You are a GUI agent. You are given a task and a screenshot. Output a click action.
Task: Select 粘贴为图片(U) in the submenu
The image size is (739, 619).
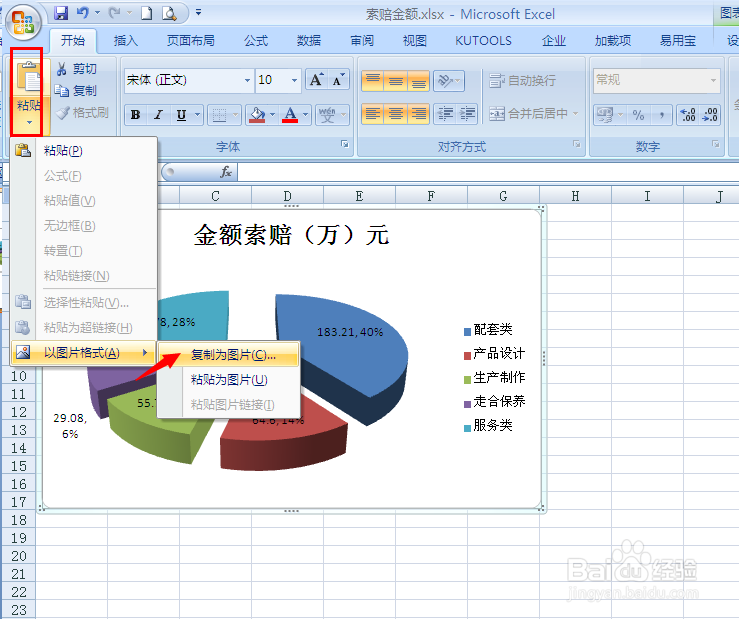229,380
